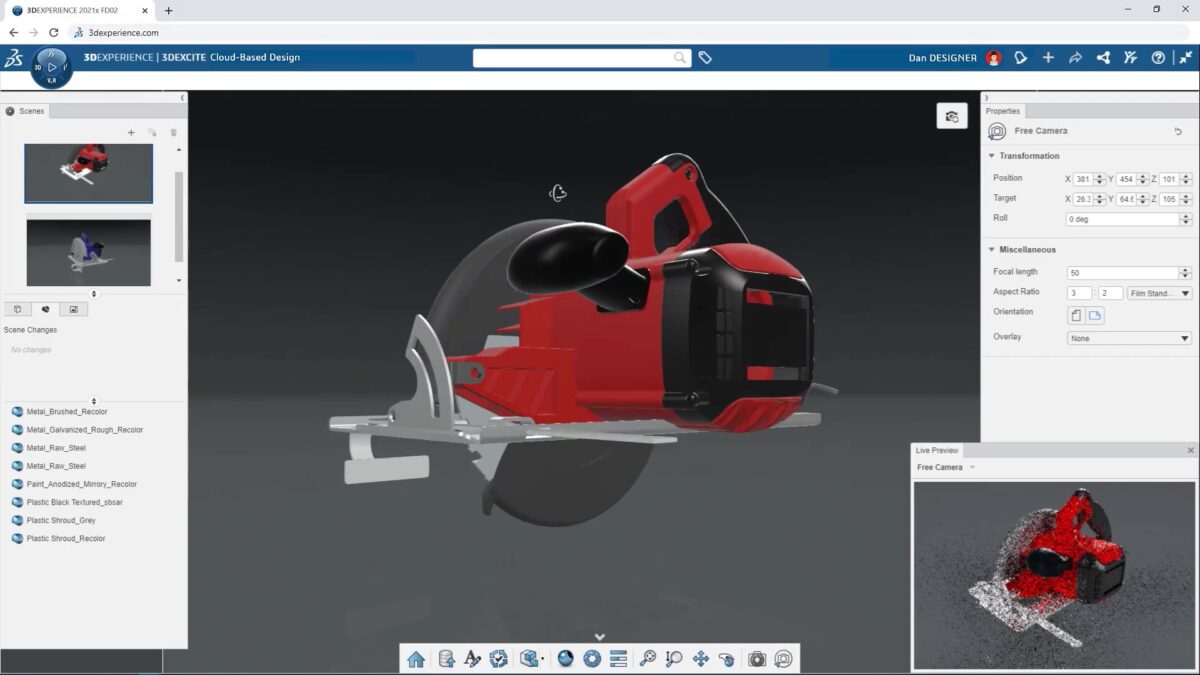
Task: Set orientation to landscape
Action: pyautogui.click(x=1095, y=315)
